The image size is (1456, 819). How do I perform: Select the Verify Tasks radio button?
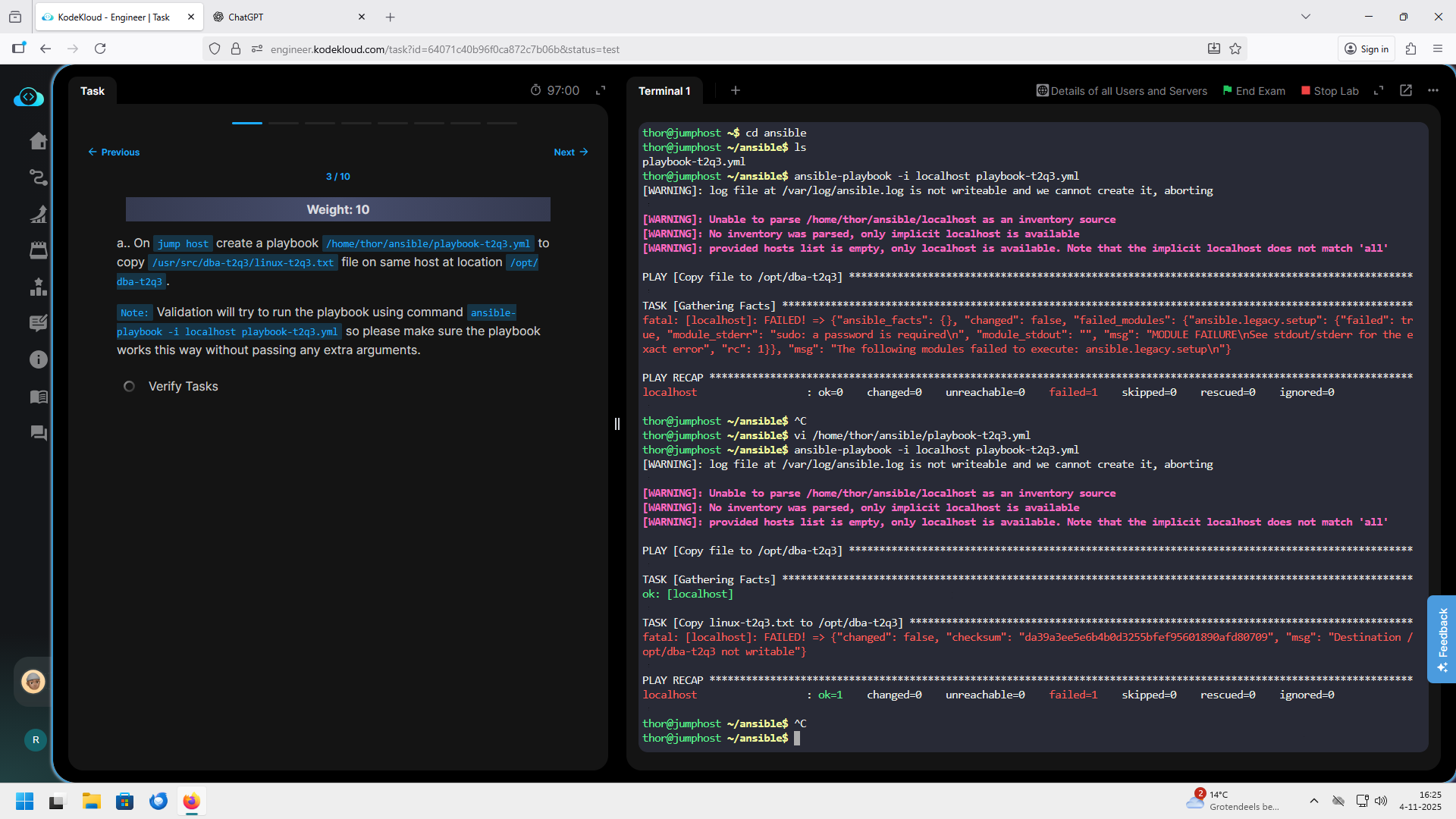pyautogui.click(x=129, y=387)
